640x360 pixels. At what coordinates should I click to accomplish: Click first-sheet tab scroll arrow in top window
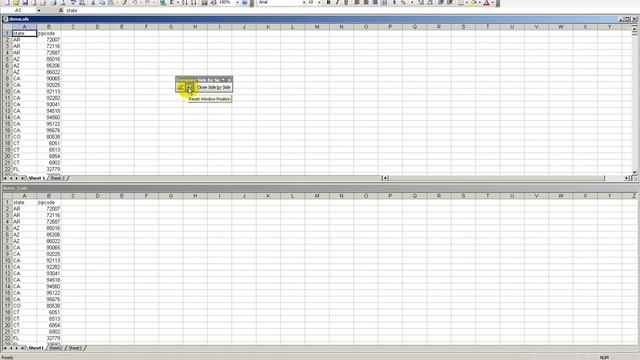click(5, 178)
